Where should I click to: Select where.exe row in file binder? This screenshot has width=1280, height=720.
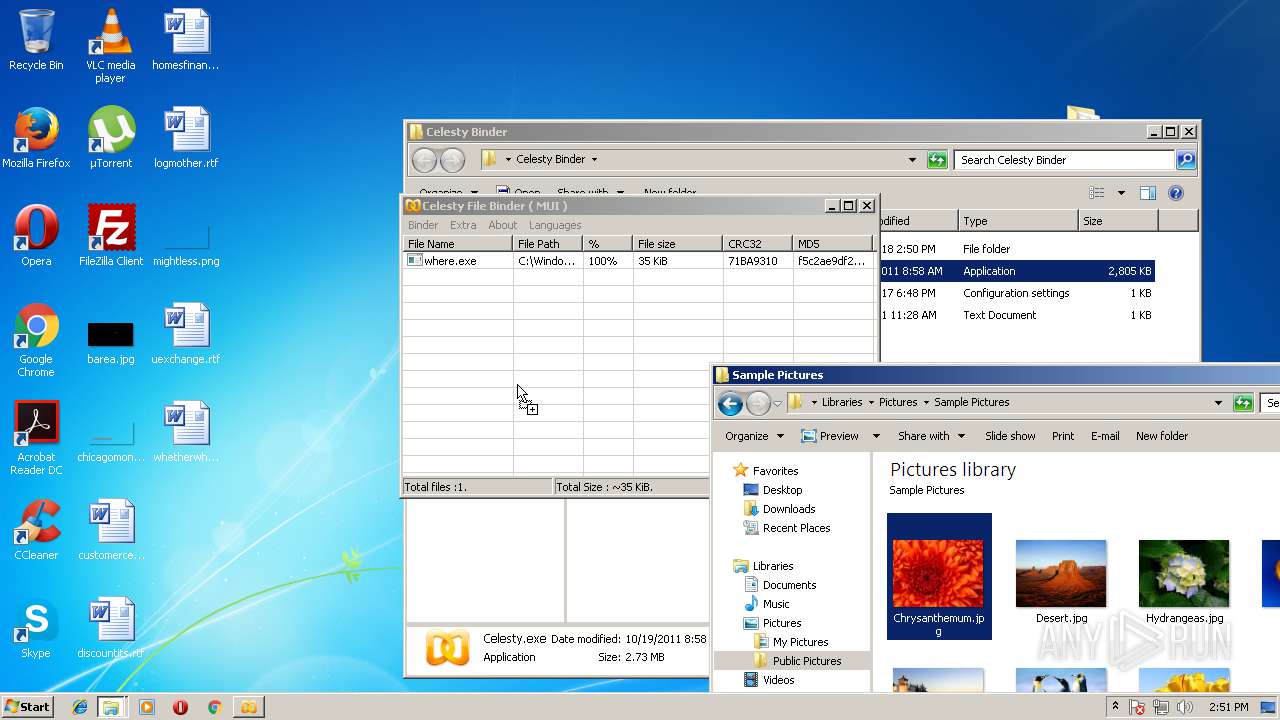point(638,261)
